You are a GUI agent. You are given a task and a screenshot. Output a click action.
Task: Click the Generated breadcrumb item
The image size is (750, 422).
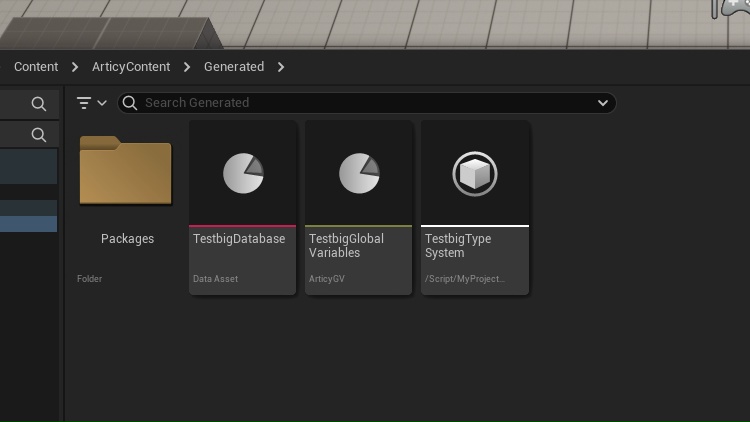point(234,67)
